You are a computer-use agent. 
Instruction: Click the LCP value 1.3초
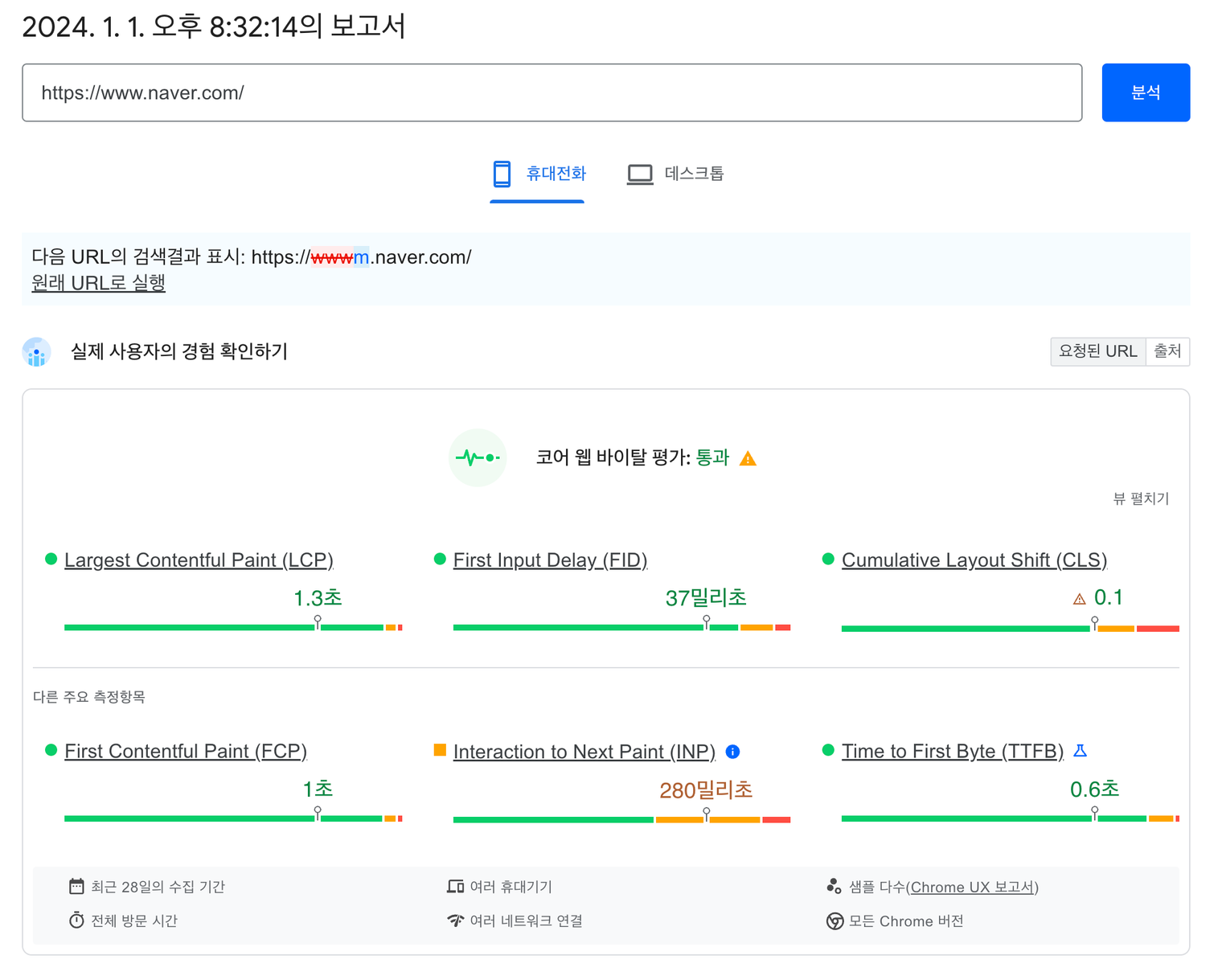(318, 598)
